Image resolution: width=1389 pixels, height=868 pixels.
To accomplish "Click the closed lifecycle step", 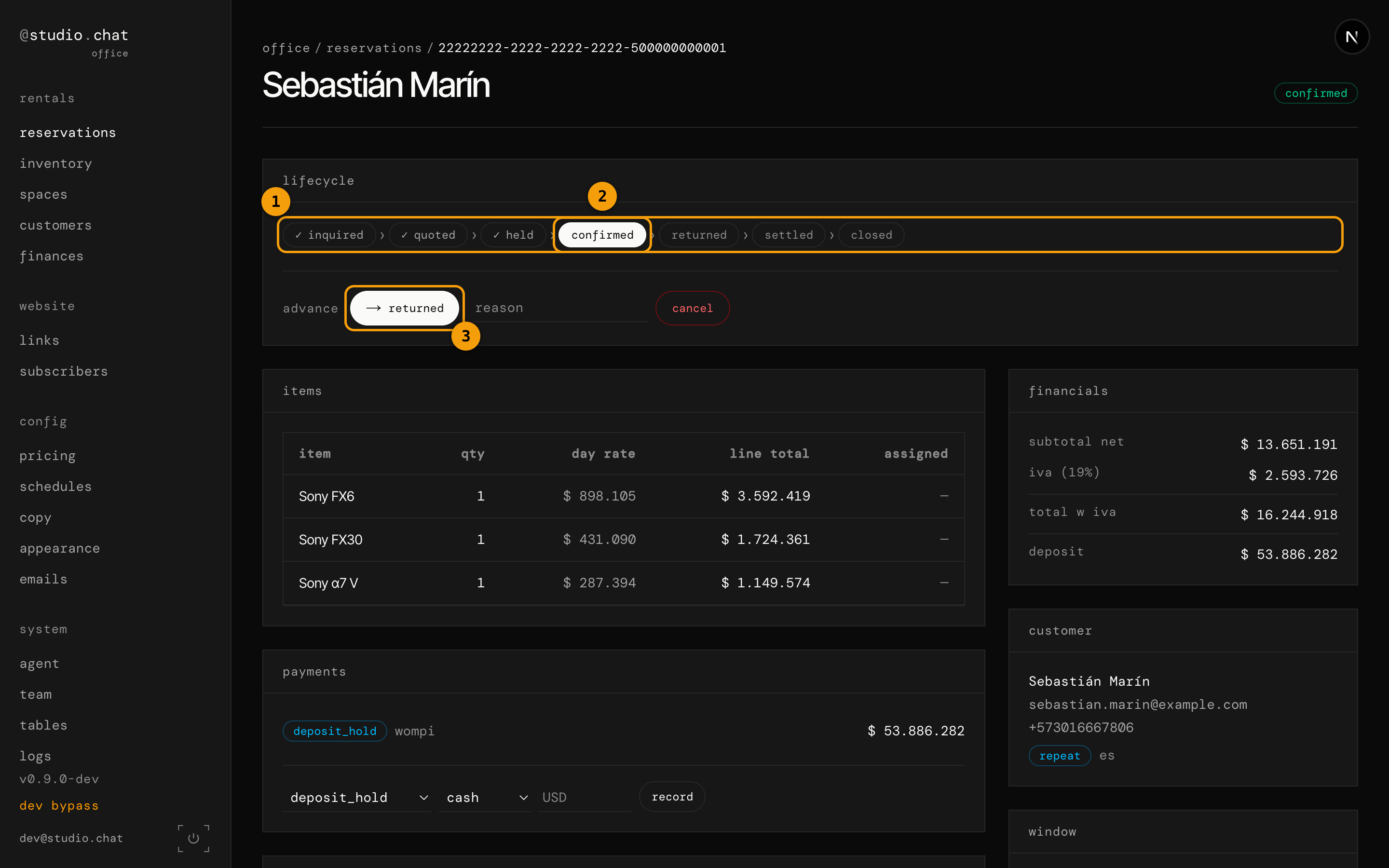I will pos(872,235).
